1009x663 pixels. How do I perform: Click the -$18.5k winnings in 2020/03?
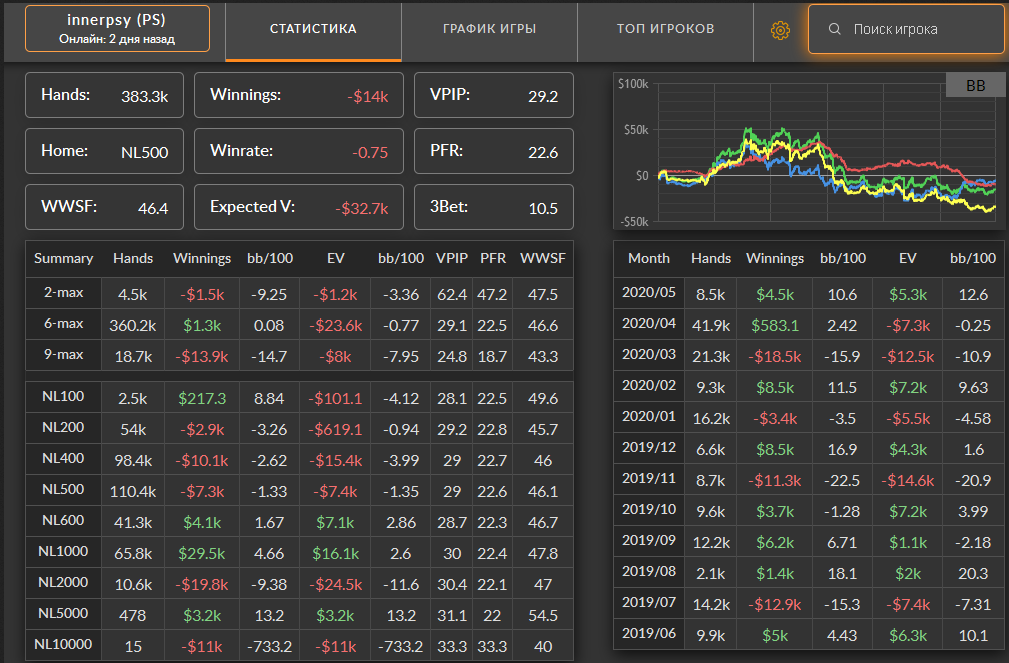[x=775, y=357]
